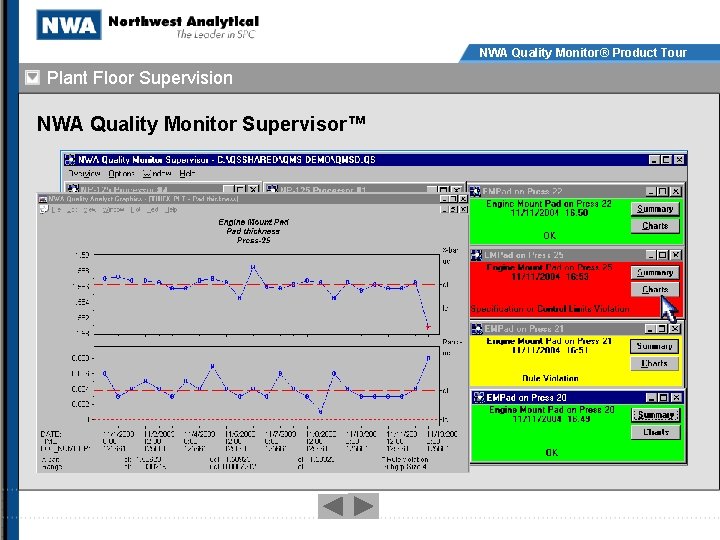720x540 pixels.
Task: Click the 'Rule Violation' status text
Action: [550, 378]
